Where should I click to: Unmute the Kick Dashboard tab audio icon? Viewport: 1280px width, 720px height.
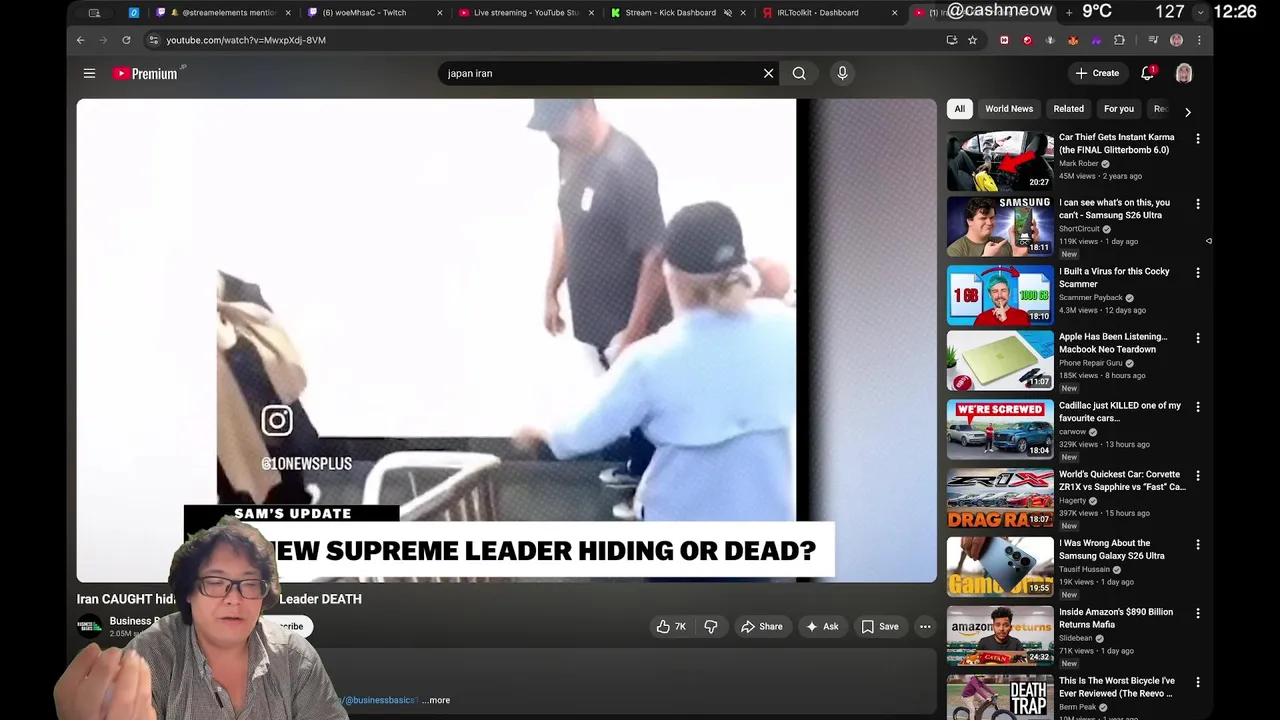click(727, 13)
